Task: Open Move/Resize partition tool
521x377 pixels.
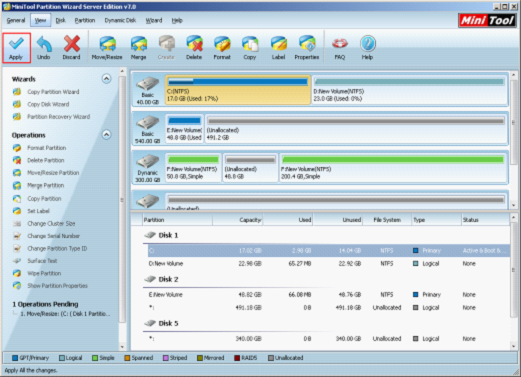Action: (x=107, y=48)
